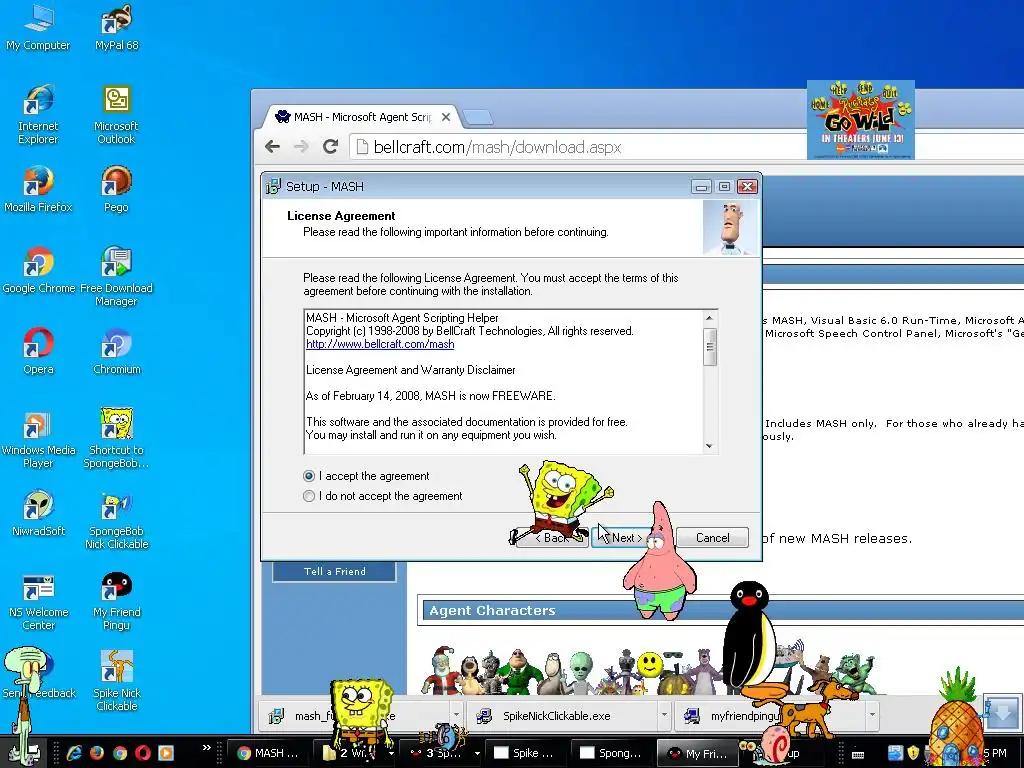
Task: Select I accept the agreement
Action: (366, 476)
